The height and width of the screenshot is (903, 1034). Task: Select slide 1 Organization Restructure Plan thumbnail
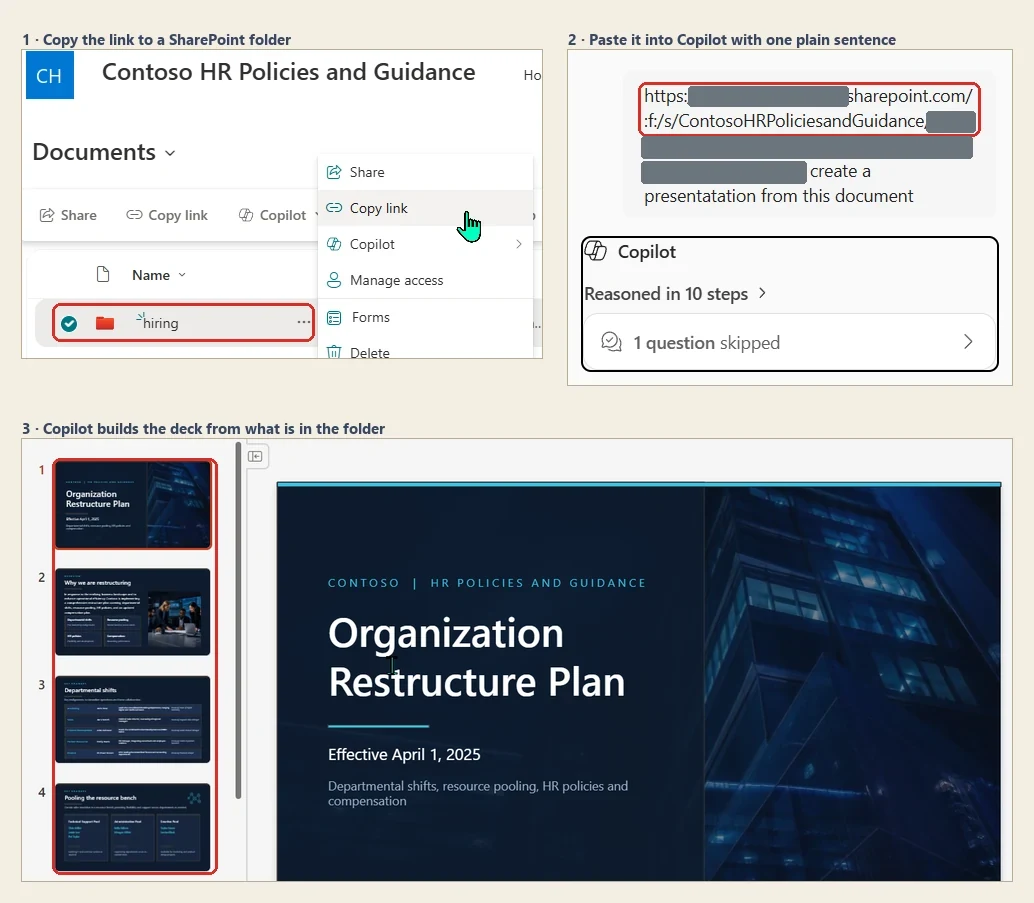click(133, 505)
